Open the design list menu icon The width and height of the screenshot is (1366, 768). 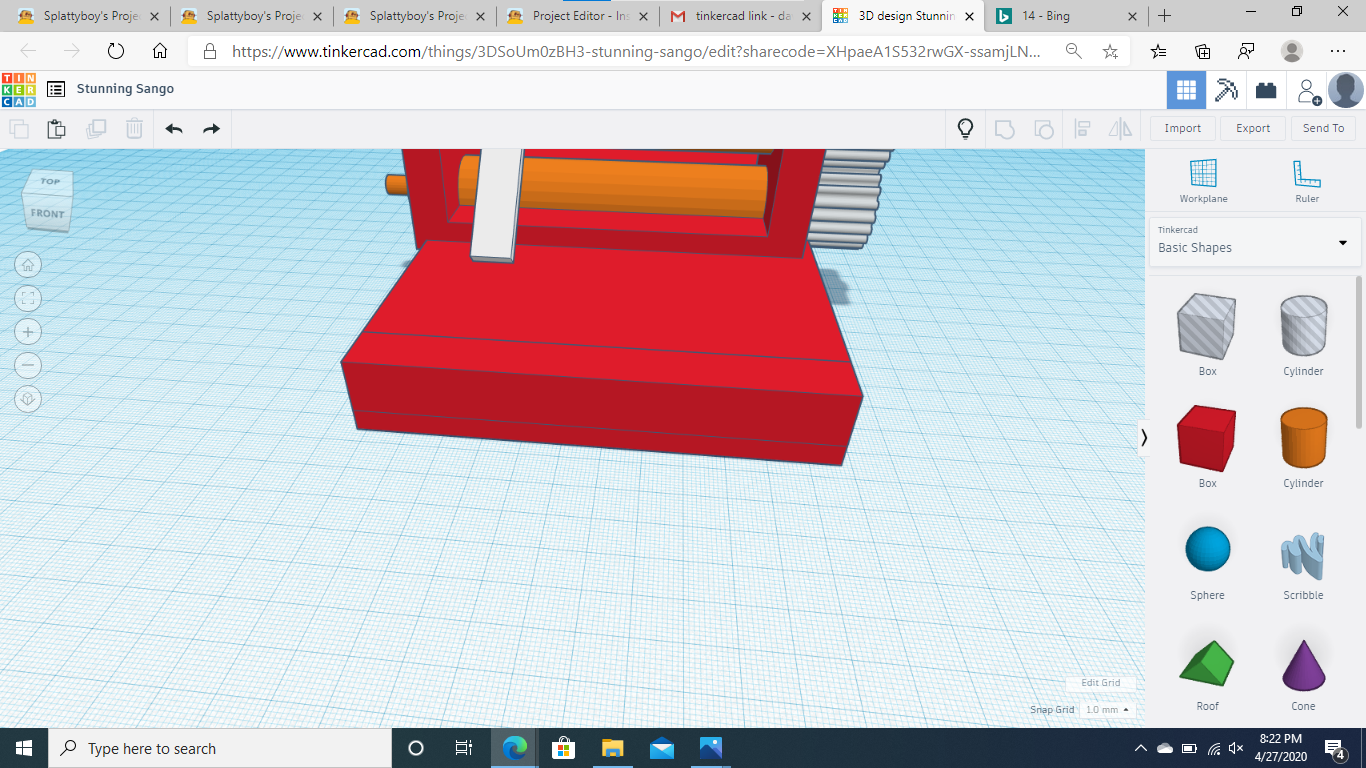coord(56,89)
